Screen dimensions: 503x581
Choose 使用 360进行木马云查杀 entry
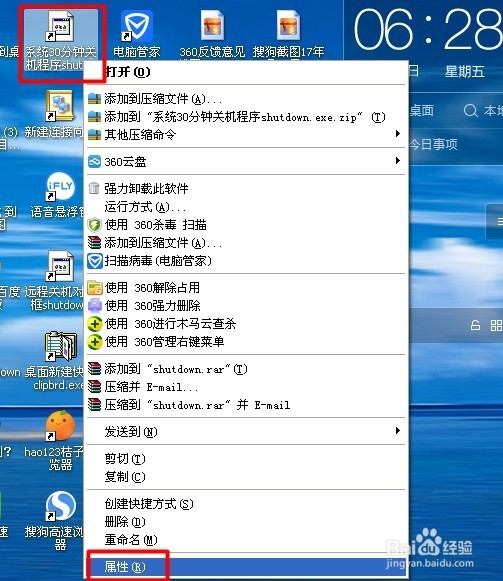click(x=246, y=324)
